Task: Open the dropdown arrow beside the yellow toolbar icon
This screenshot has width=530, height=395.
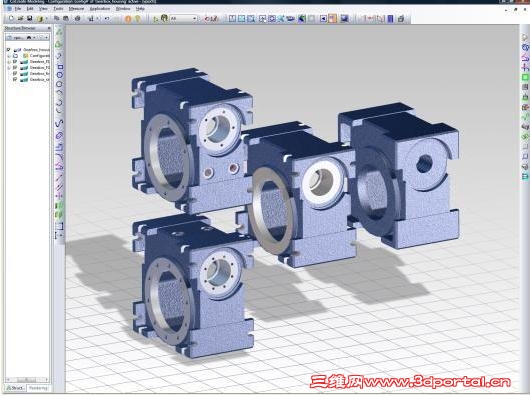Action: point(46,19)
